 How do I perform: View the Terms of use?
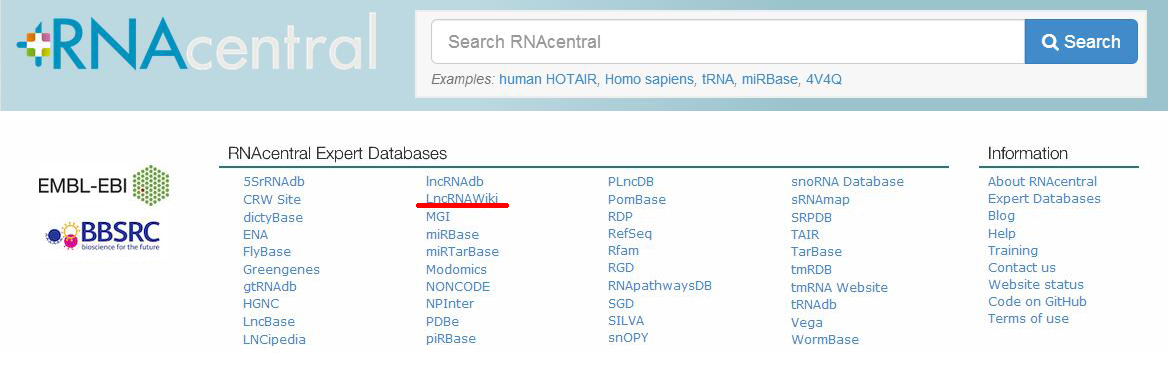[1028, 318]
